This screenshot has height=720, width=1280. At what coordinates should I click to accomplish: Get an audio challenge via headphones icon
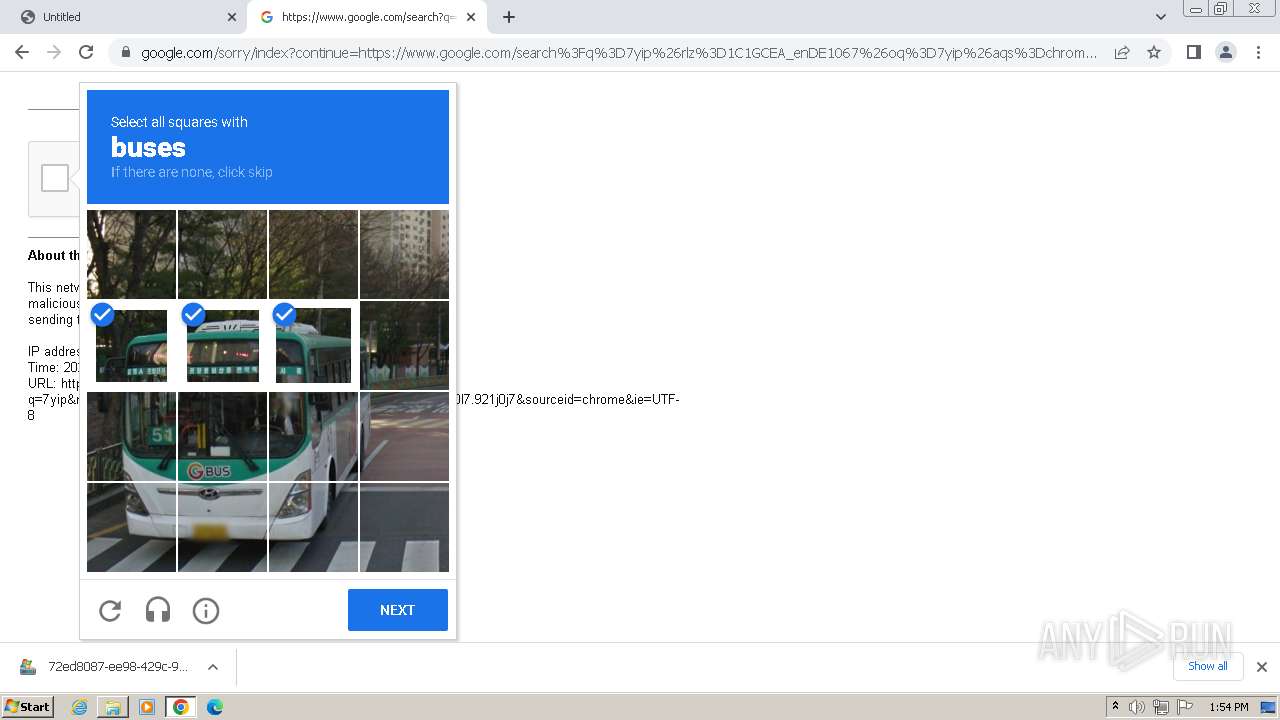pos(158,610)
